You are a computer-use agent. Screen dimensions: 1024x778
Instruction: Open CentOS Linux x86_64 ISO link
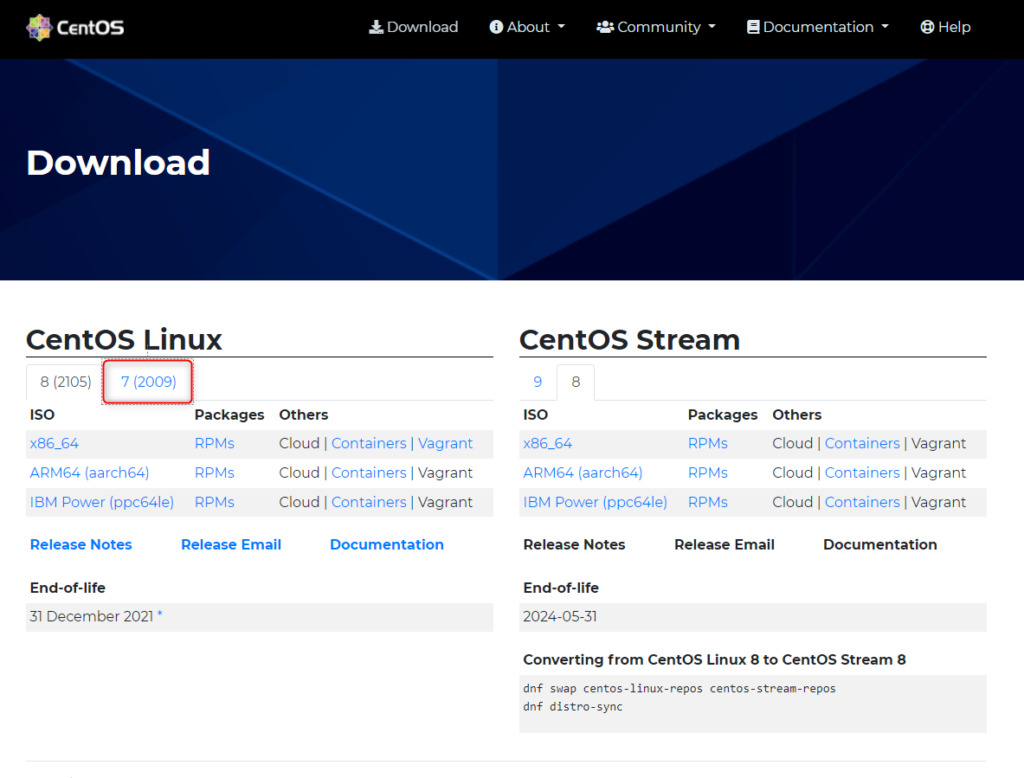point(54,443)
